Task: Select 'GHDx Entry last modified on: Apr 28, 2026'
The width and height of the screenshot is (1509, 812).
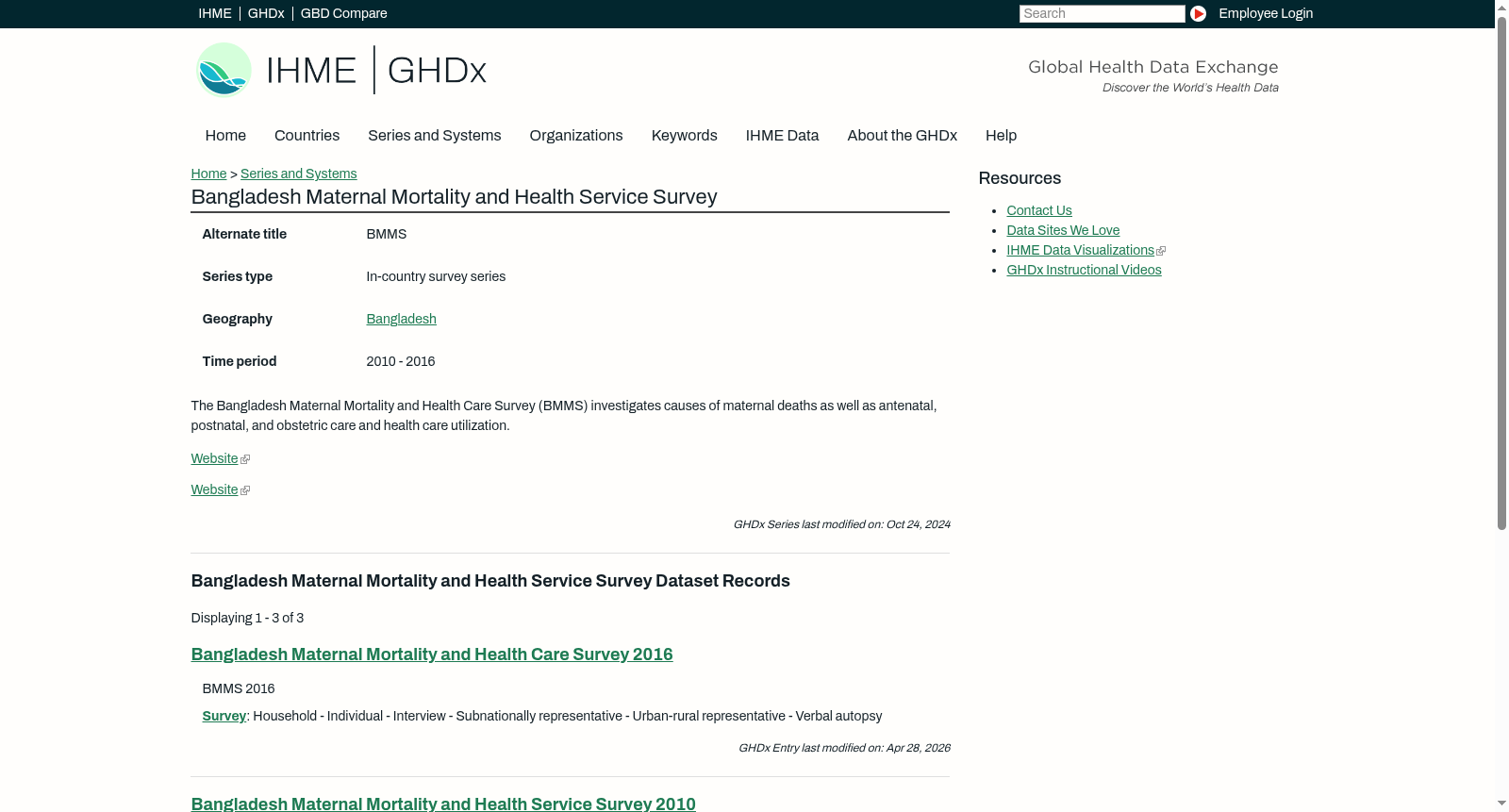Action: point(844,748)
